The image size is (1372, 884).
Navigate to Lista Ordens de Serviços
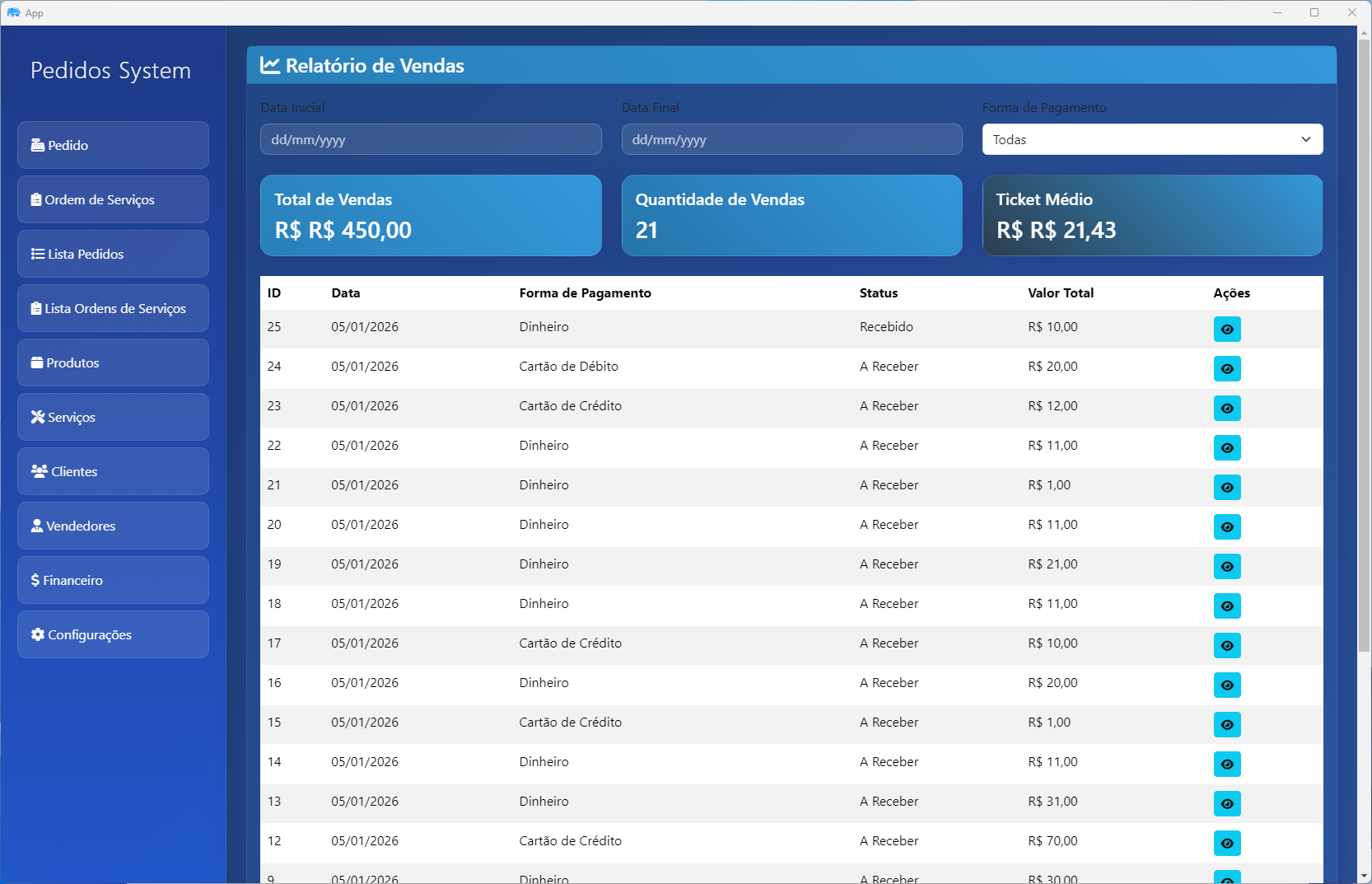click(113, 308)
